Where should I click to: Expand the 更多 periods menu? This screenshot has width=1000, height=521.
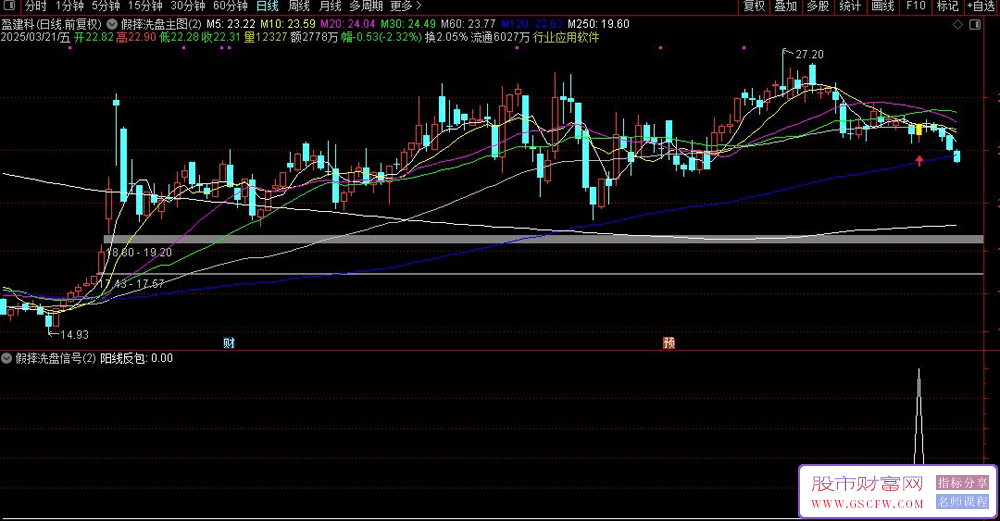coord(406,6)
